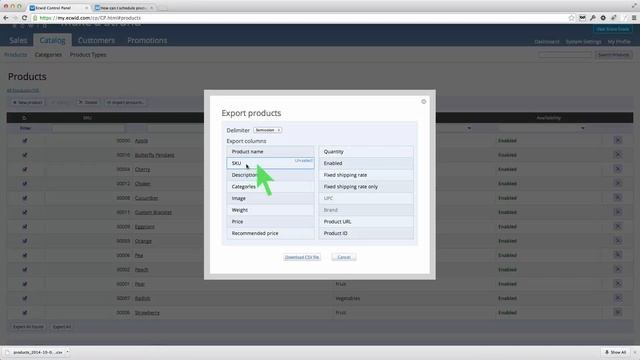Select the UPC export column

[366, 198]
